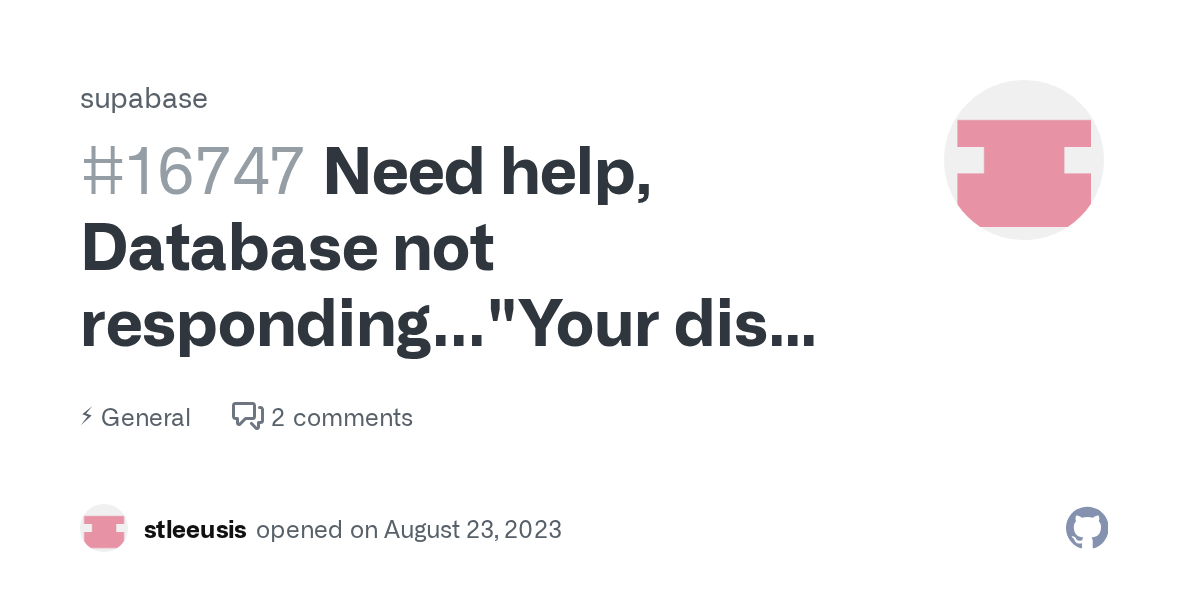Open stleeusis small profile avatar
The height and width of the screenshot is (600, 1200).
(x=104, y=528)
